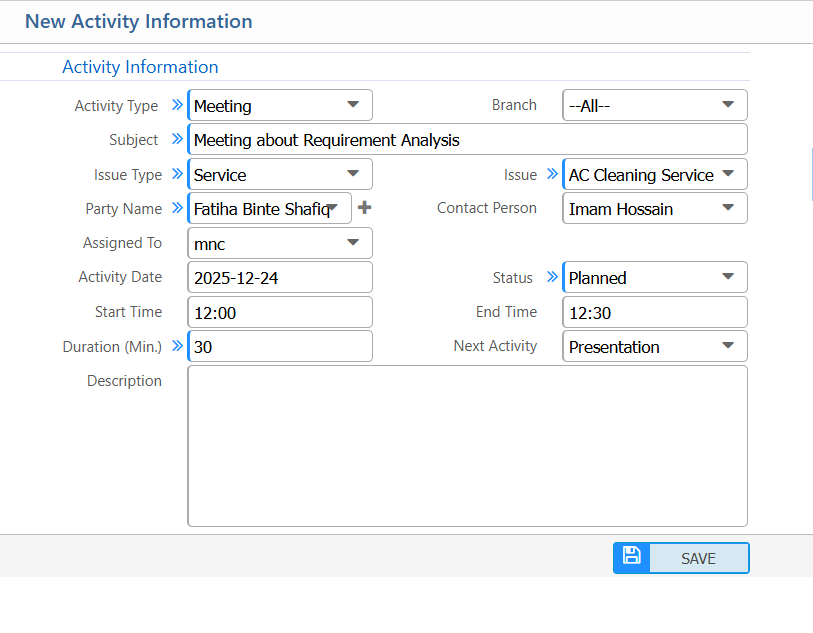
Task: Select the Contact Person dropdown
Action: (x=655, y=208)
